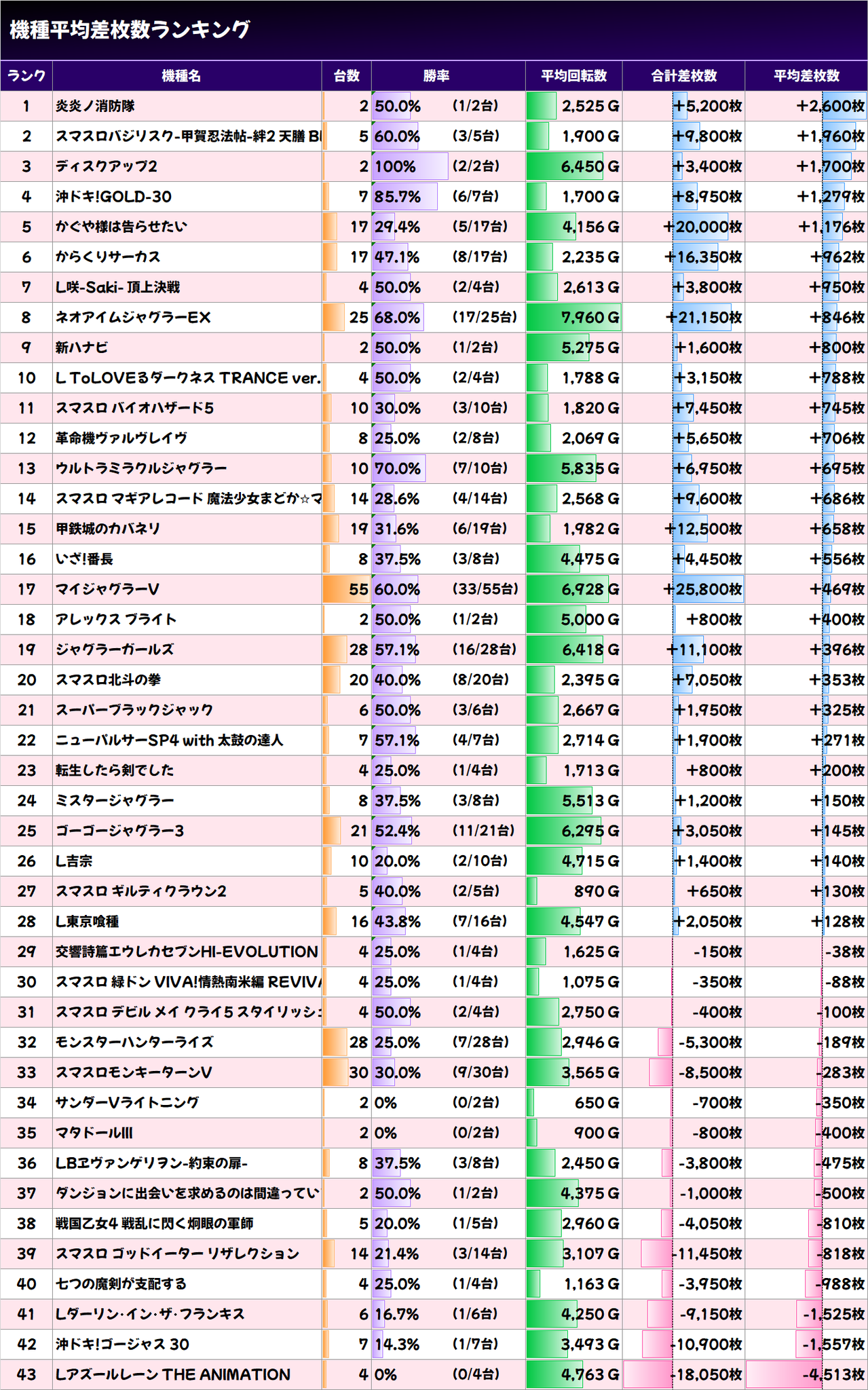The image size is (868, 1390).
Task: Click the 台数 column header
Action: coord(346,76)
